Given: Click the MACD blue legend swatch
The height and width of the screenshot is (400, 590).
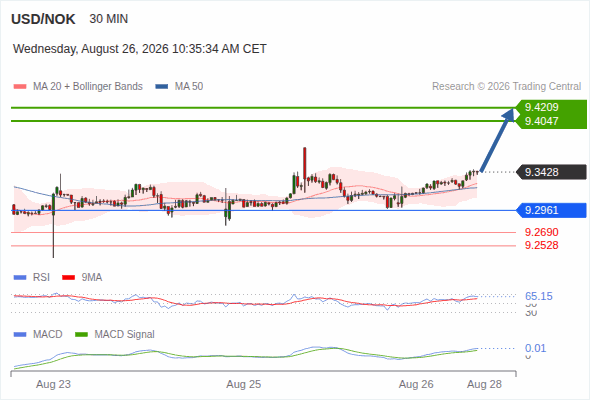Looking at the screenshot, I should coord(20,335).
